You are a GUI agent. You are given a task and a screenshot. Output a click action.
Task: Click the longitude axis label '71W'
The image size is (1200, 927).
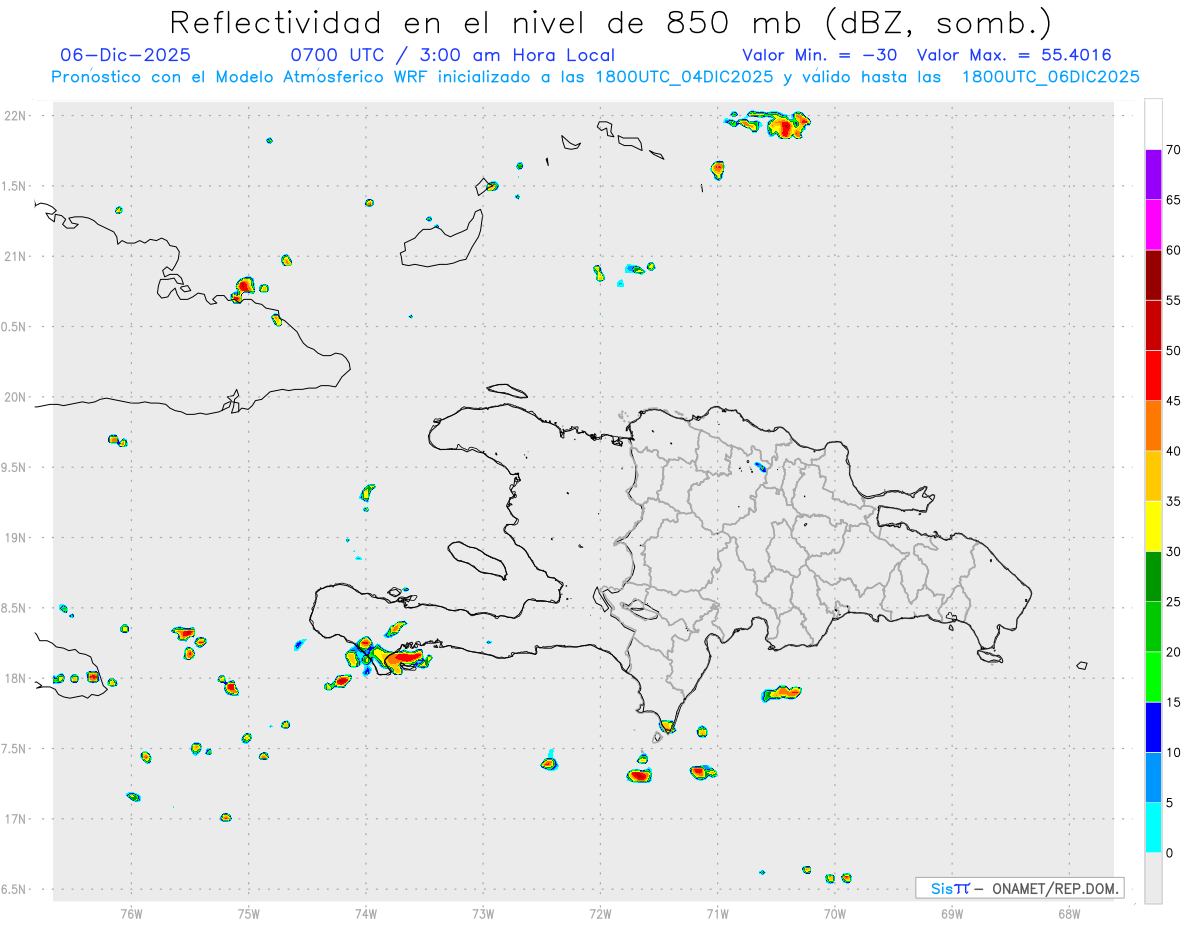[x=717, y=913]
